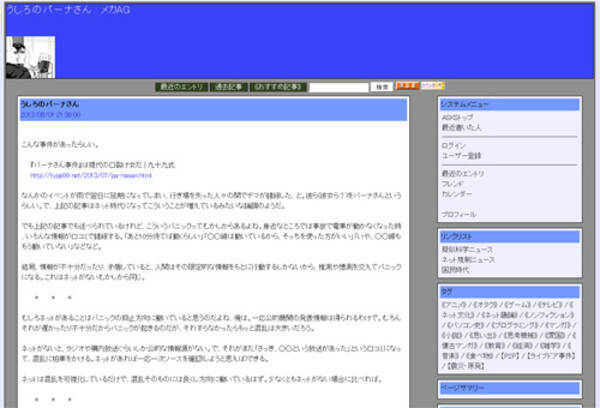600x408 pixels.
Task: Open the うしろのバーナさん post title
Action: point(50,104)
